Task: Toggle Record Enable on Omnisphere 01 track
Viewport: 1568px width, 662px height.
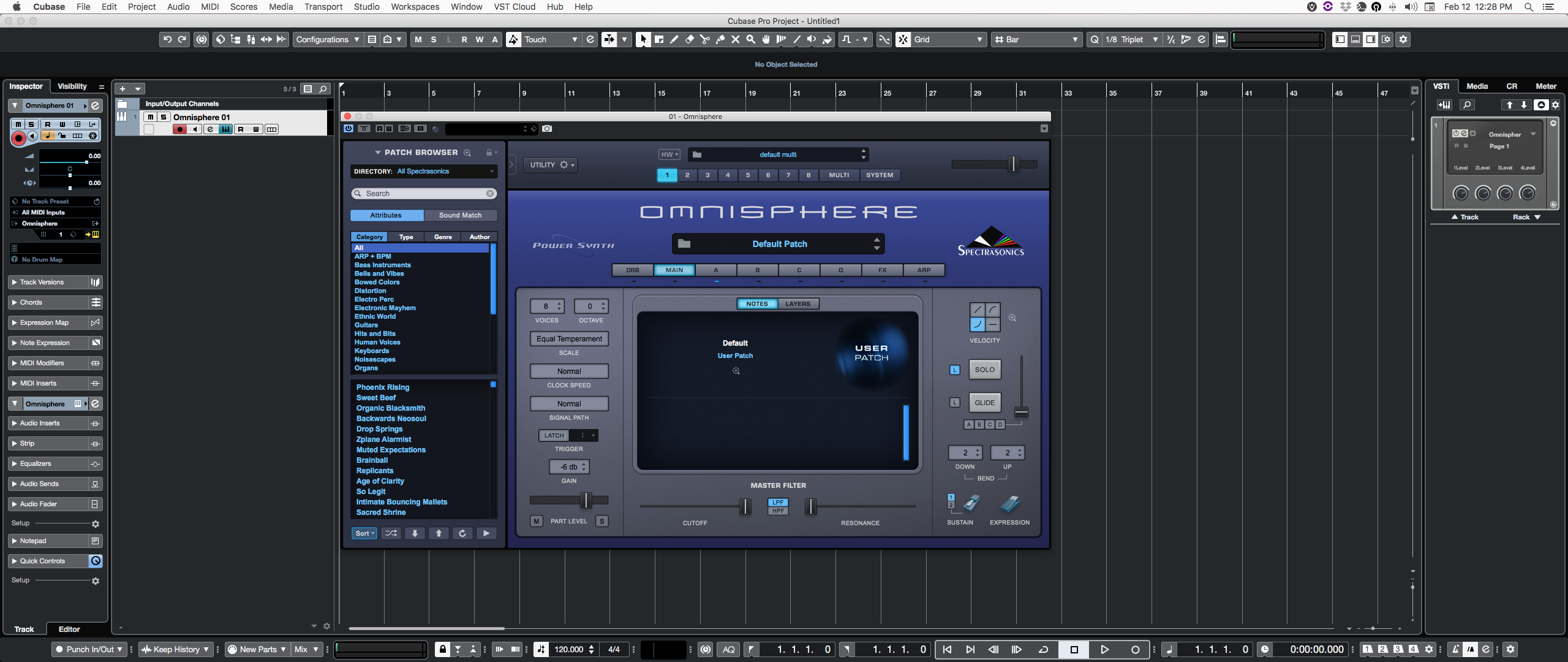Action: pyautogui.click(x=179, y=129)
